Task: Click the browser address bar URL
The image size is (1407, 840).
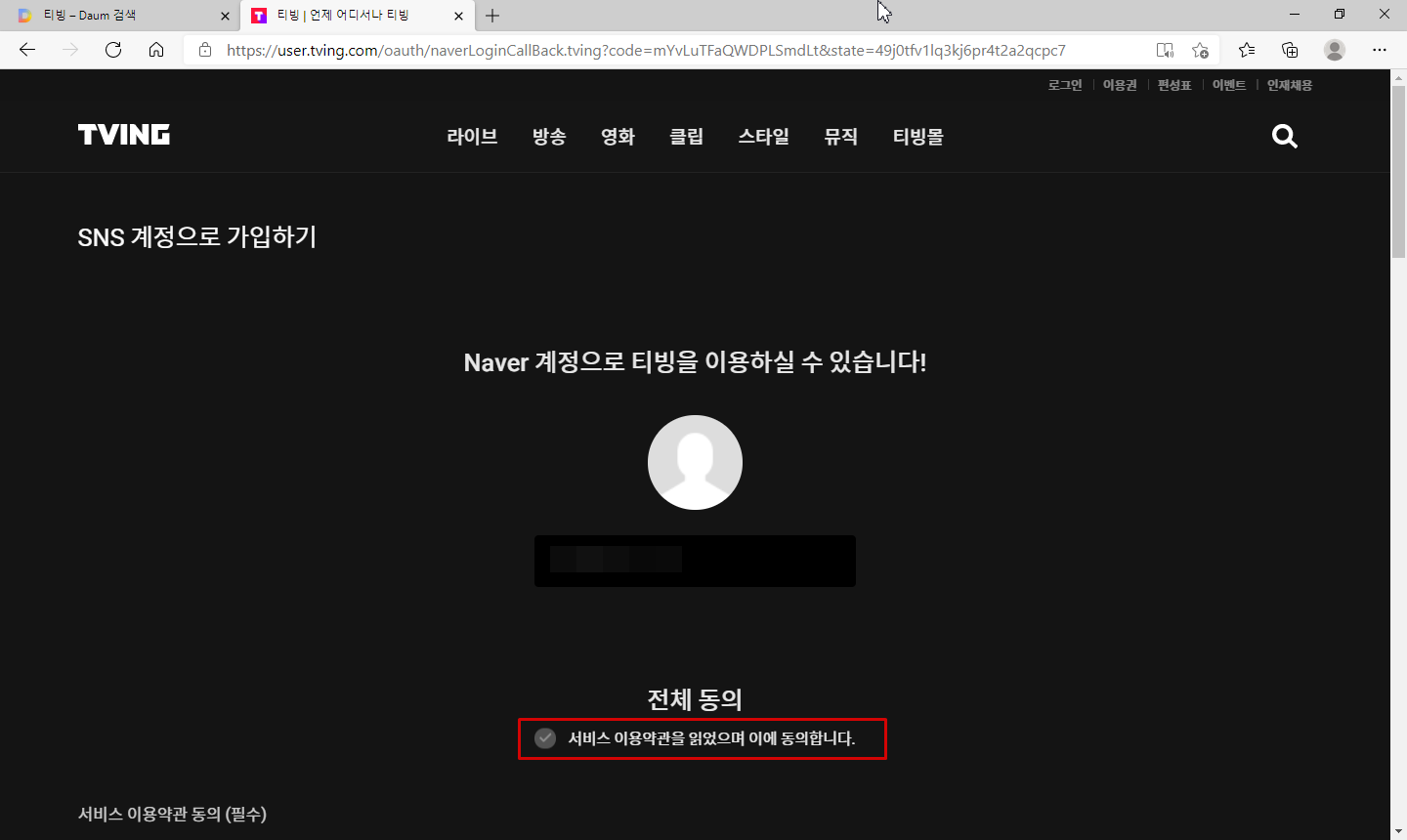Action: [646, 50]
